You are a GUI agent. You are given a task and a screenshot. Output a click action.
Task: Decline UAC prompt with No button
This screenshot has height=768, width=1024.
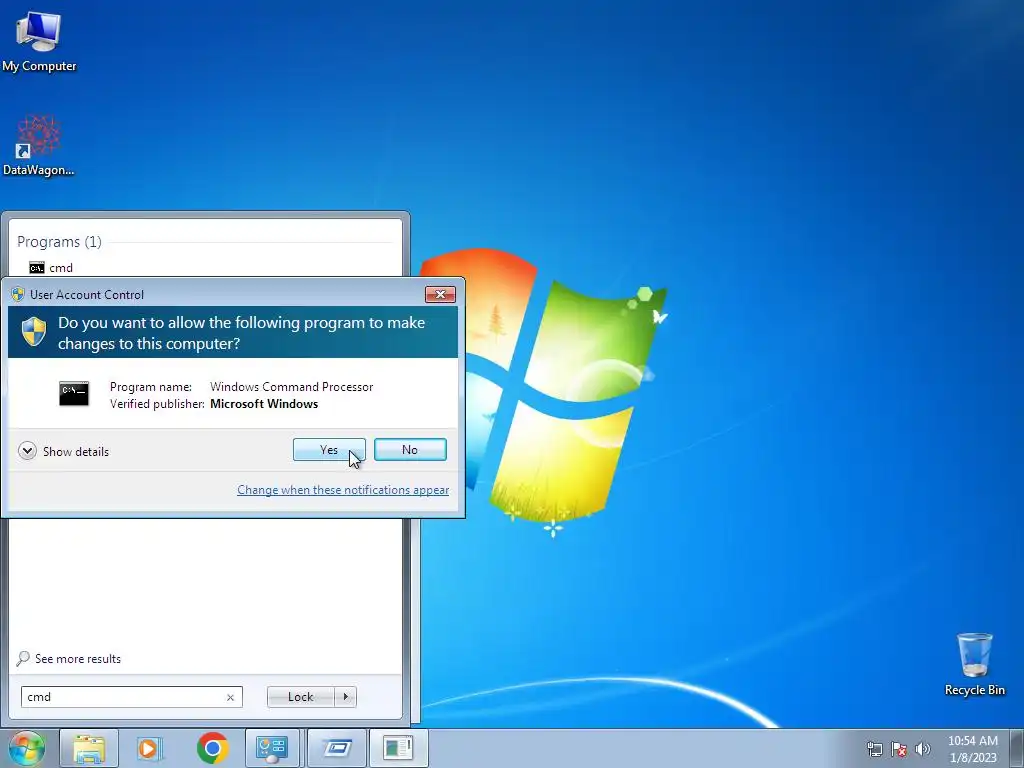(410, 449)
